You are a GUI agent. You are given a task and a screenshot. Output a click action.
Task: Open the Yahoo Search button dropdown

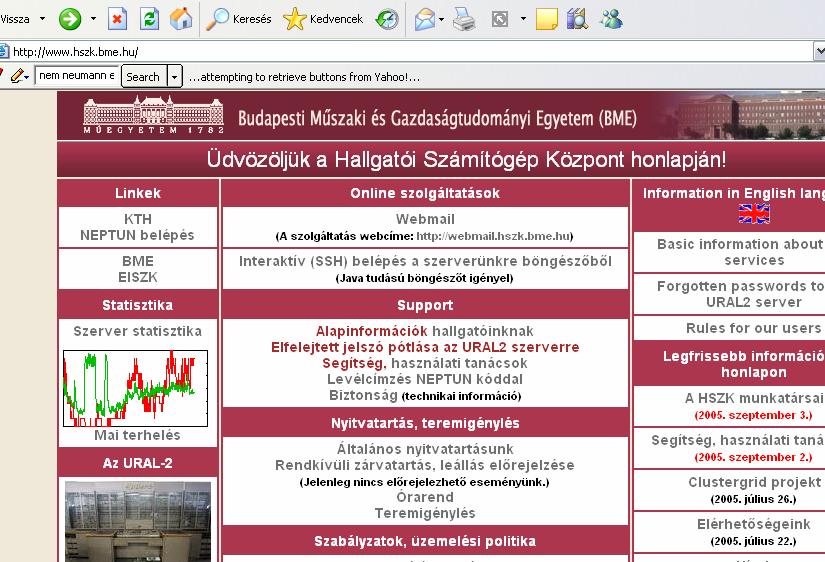point(175,76)
